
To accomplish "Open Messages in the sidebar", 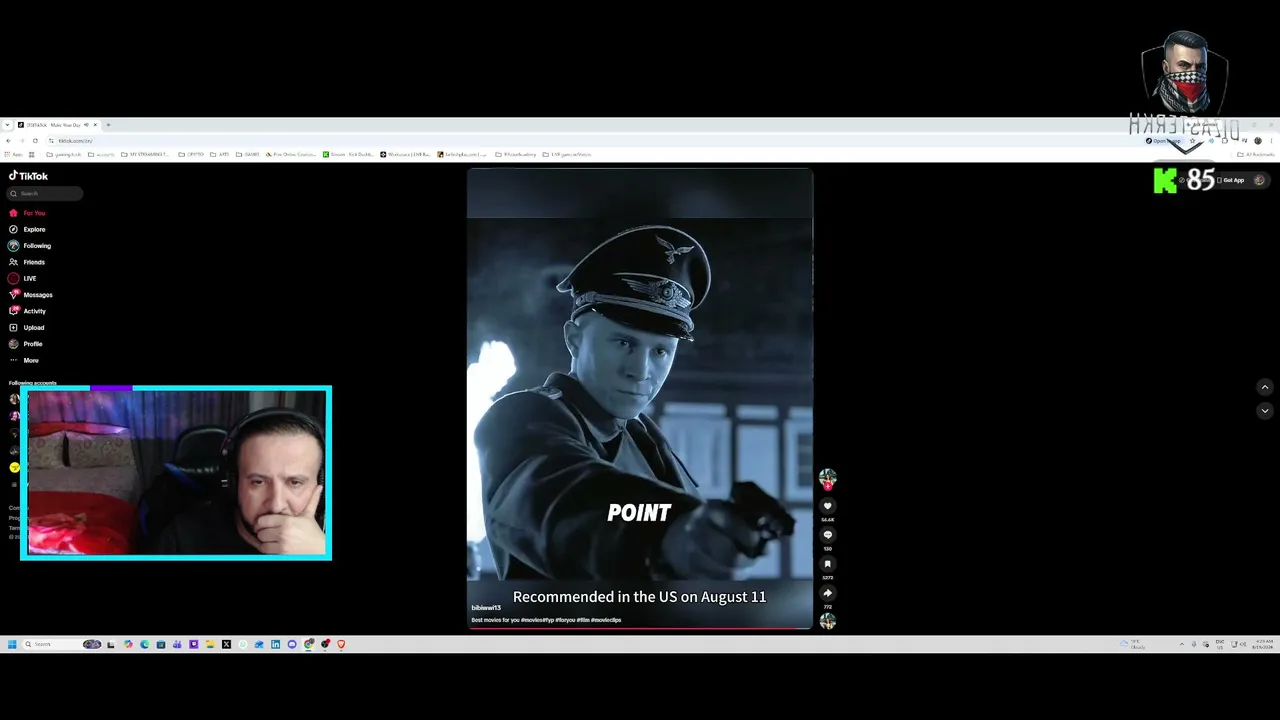I will point(31,295).
